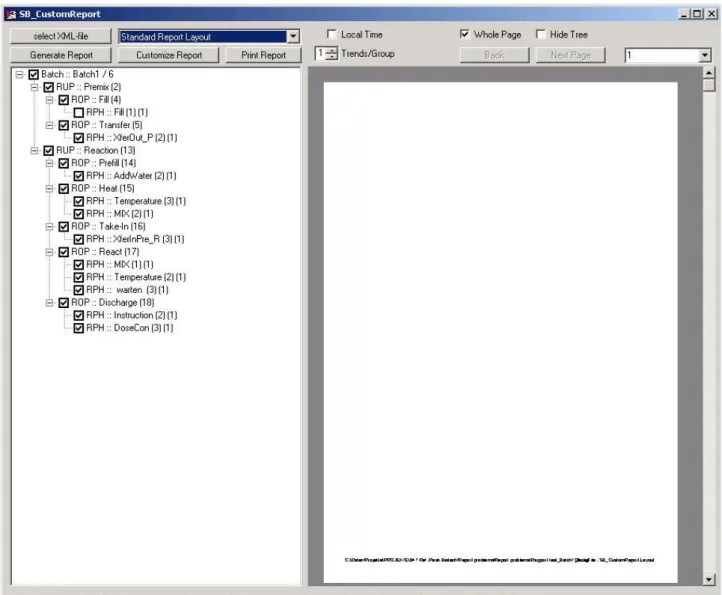
Task: Enable the Local Time checkbox
Action: click(332, 35)
